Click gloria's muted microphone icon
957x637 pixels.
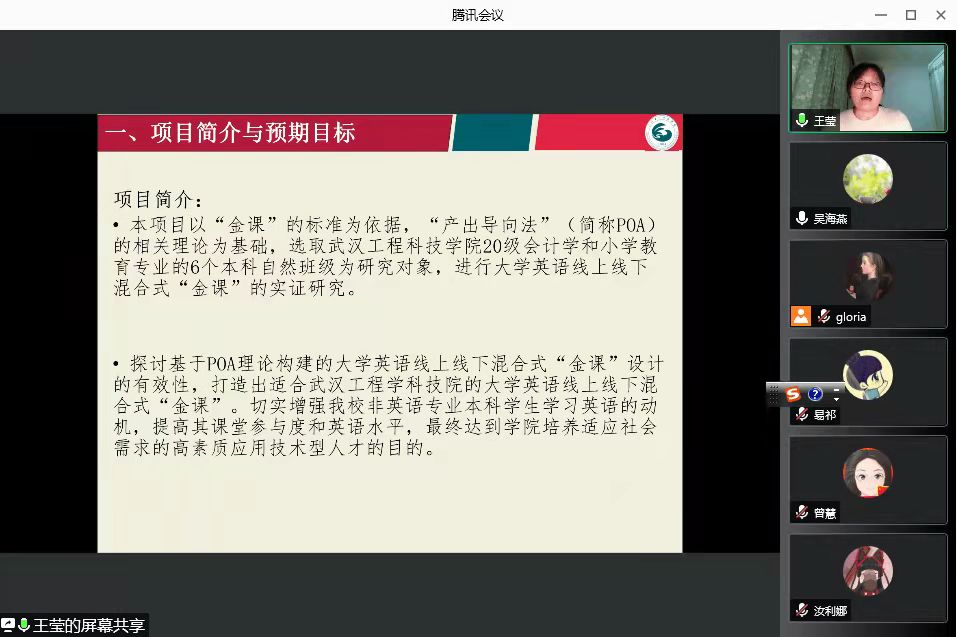824,316
